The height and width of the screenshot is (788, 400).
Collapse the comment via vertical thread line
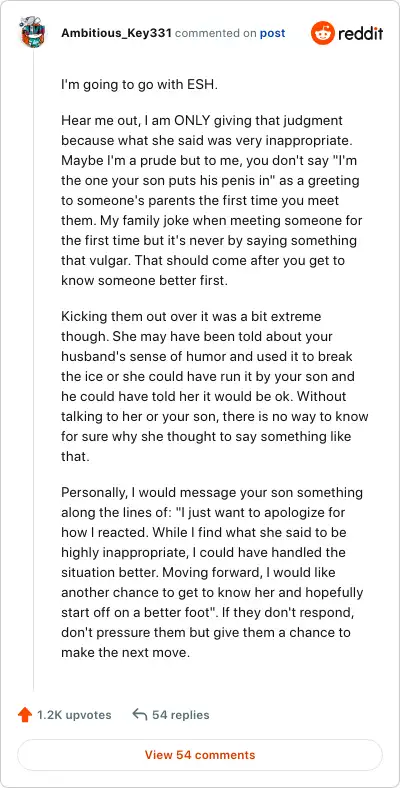coord(34,369)
